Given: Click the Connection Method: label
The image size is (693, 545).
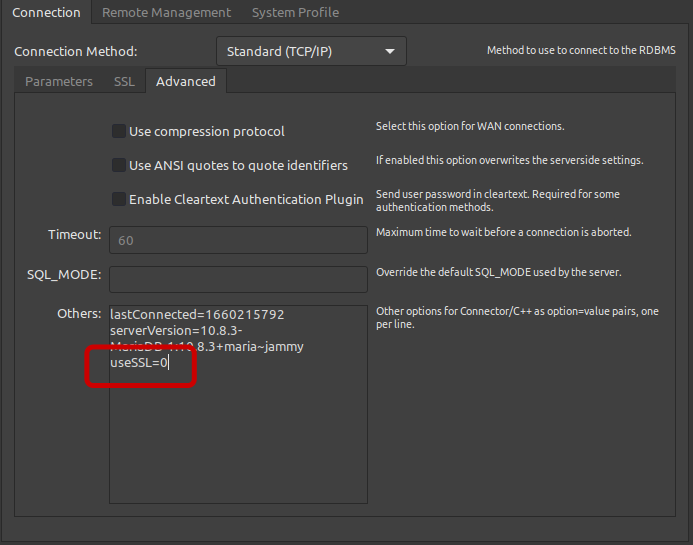Looking at the screenshot, I should 76,51.
